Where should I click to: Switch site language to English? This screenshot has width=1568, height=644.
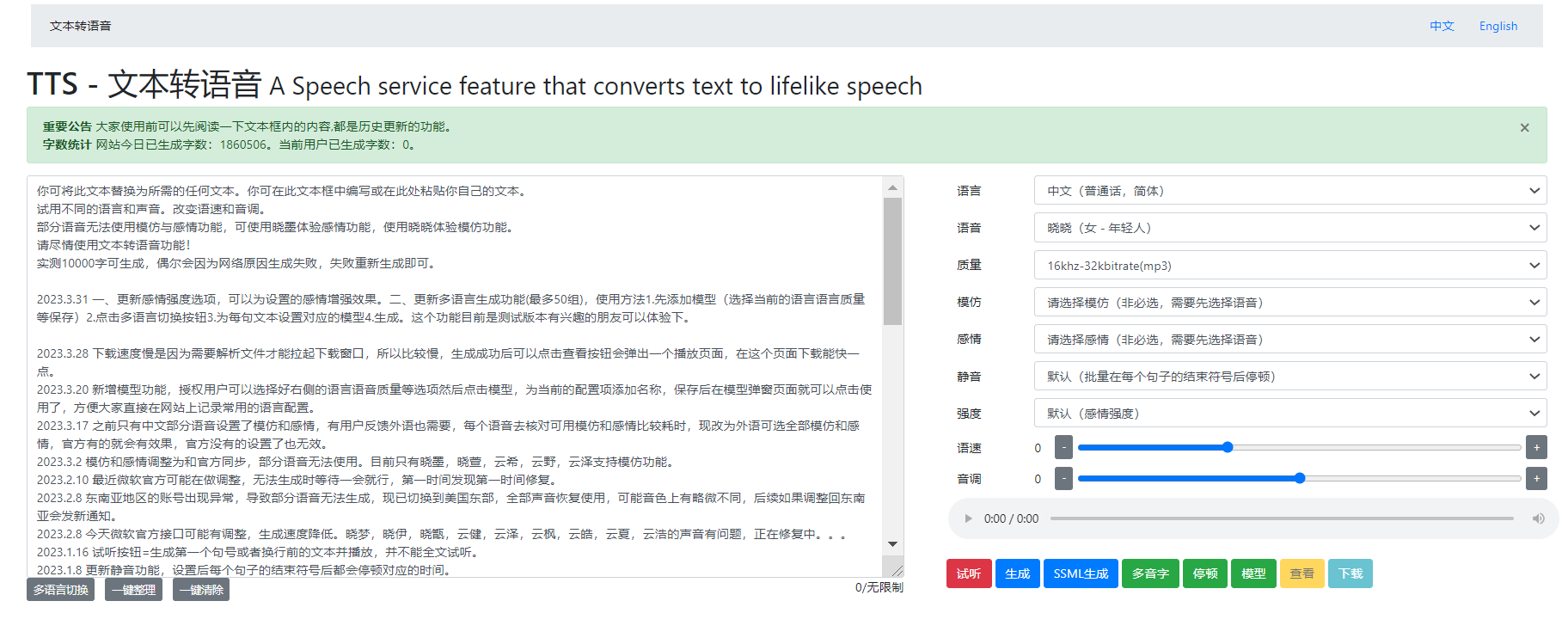(1498, 27)
